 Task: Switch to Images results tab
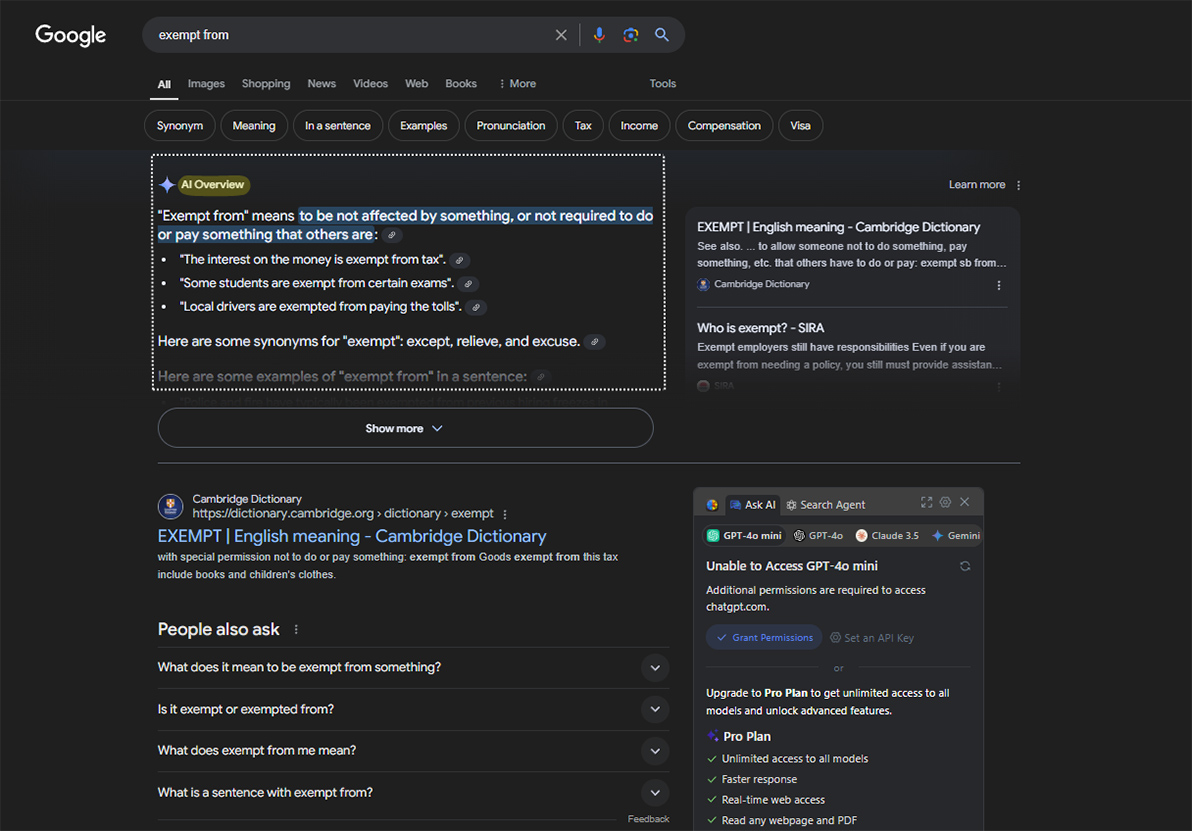[x=206, y=84]
